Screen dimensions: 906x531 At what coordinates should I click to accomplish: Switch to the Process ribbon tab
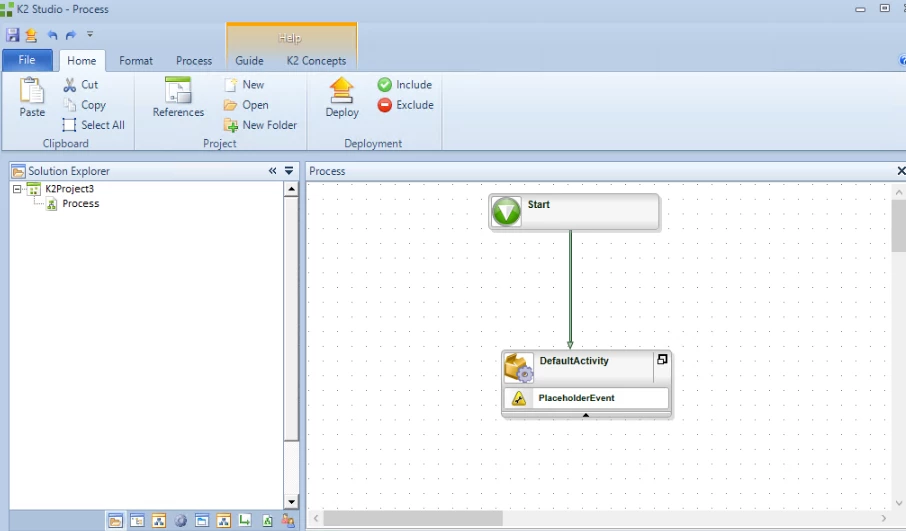coord(194,61)
